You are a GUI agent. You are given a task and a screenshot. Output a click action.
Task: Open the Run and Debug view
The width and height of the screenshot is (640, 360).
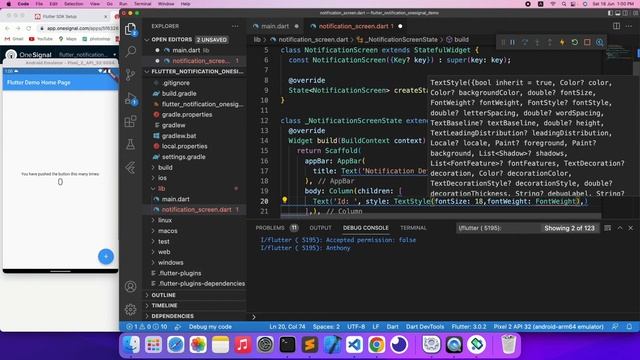[131, 98]
